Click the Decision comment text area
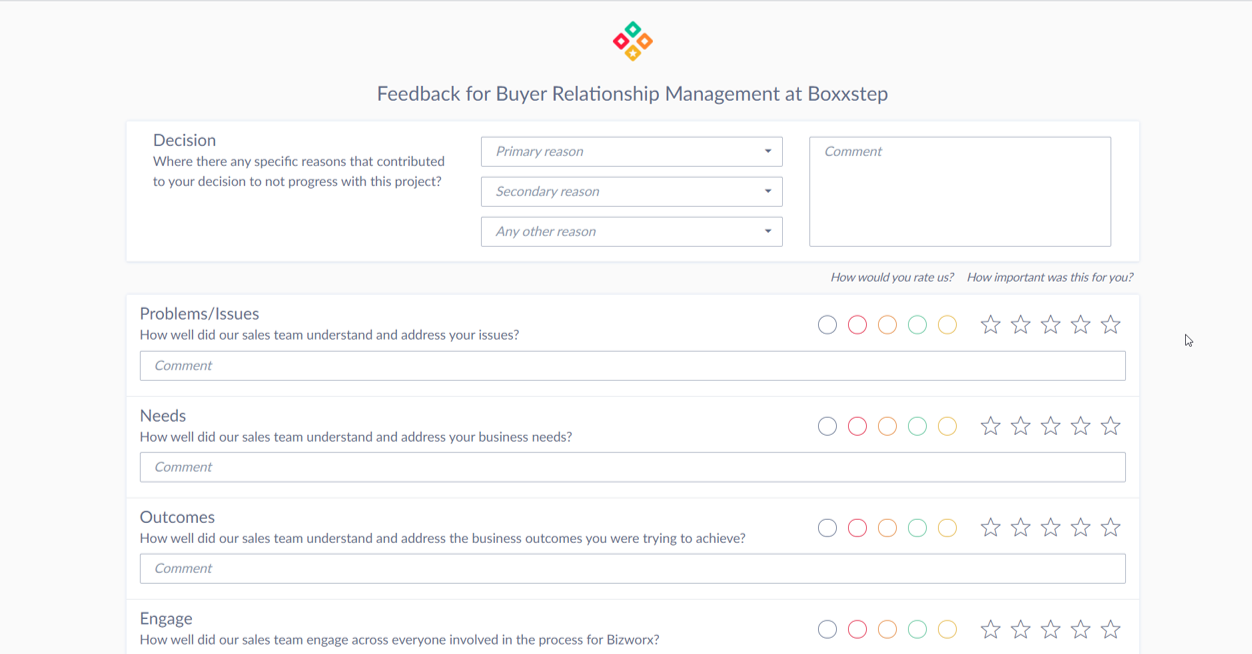Viewport: 1252px width, 654px height. point(959,192)
